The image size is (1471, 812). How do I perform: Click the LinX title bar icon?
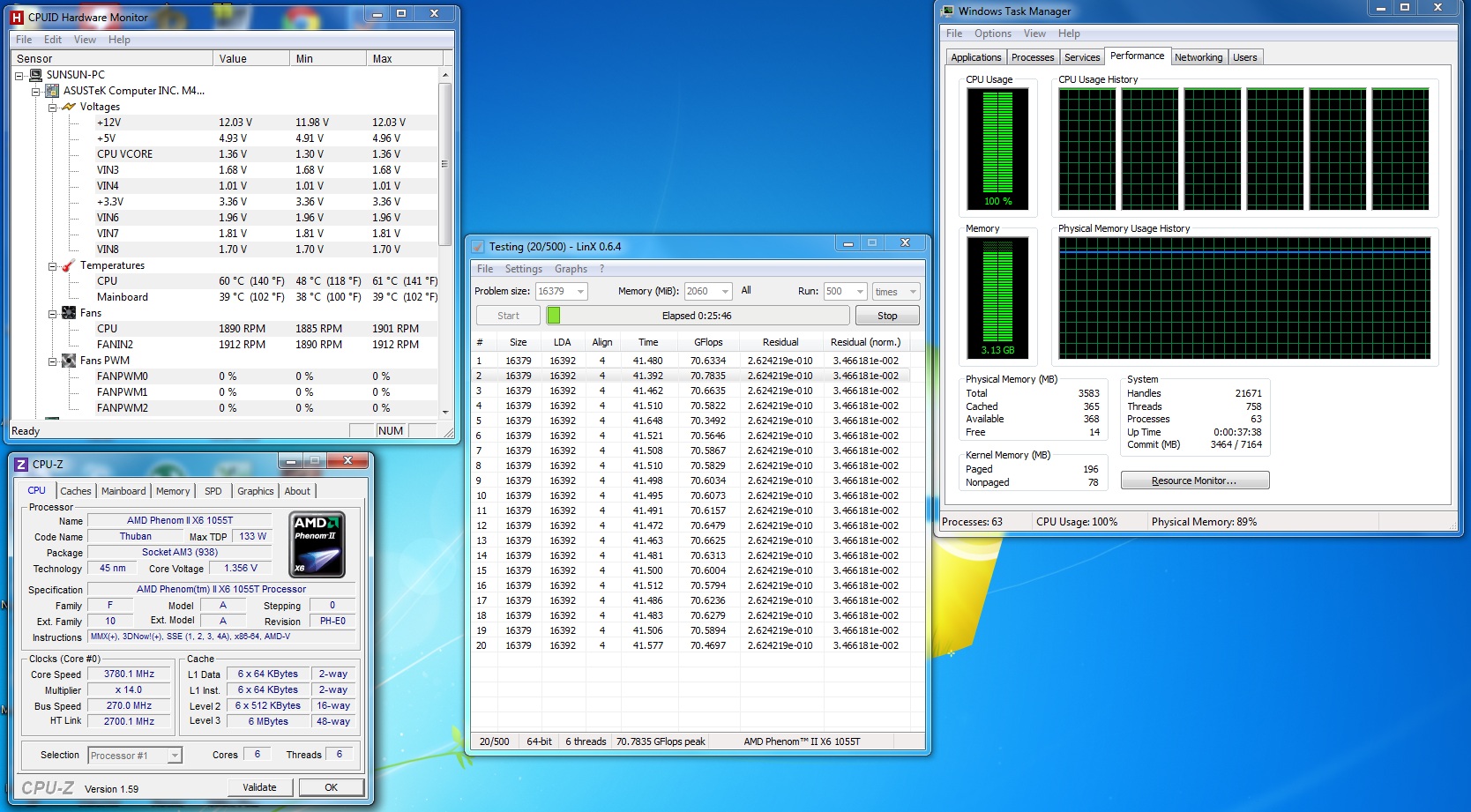(x=478, y=247)
